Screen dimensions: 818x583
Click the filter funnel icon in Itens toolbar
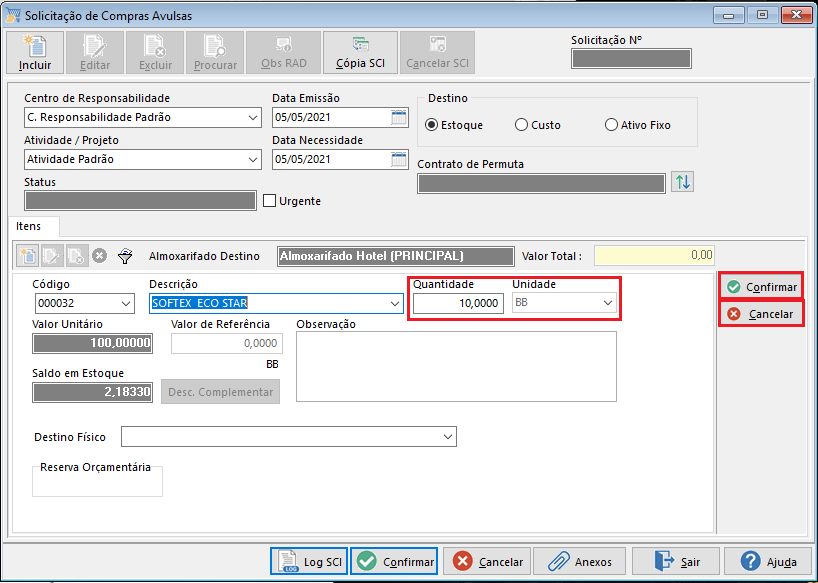125,256
